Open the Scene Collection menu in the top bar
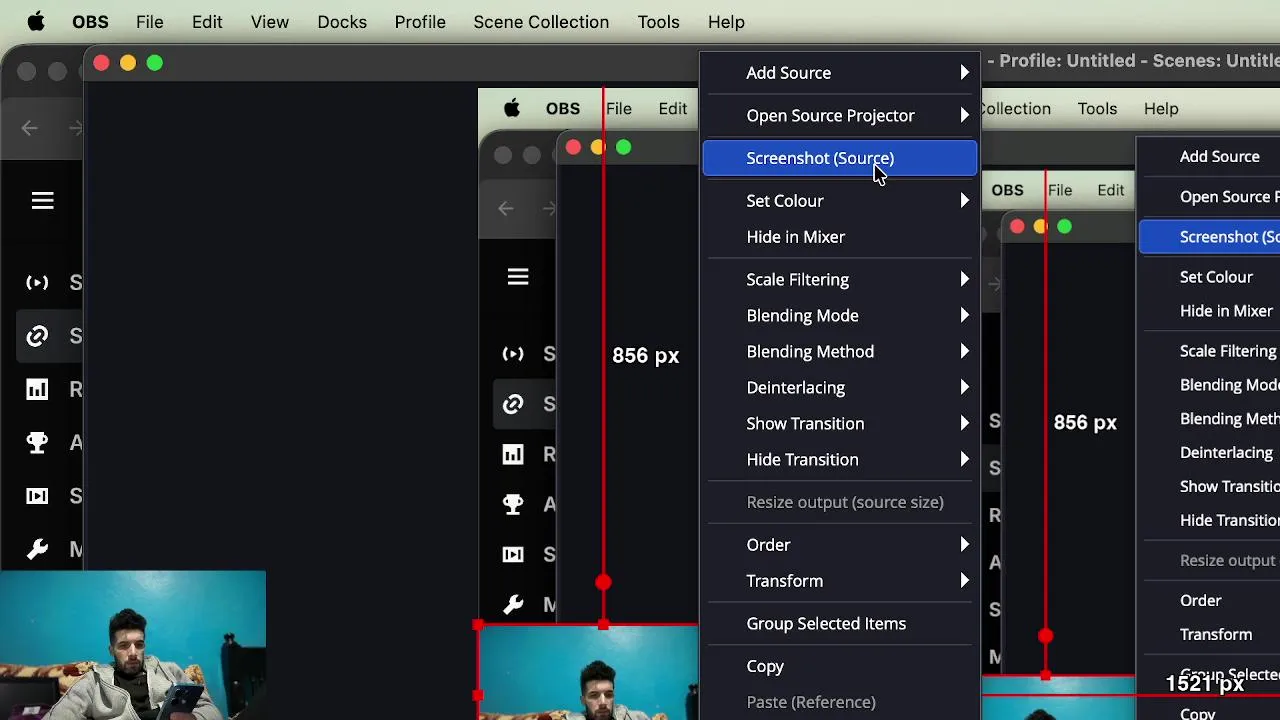The width and height of the screenshot is (1280, 720). (x=541, y=22)
